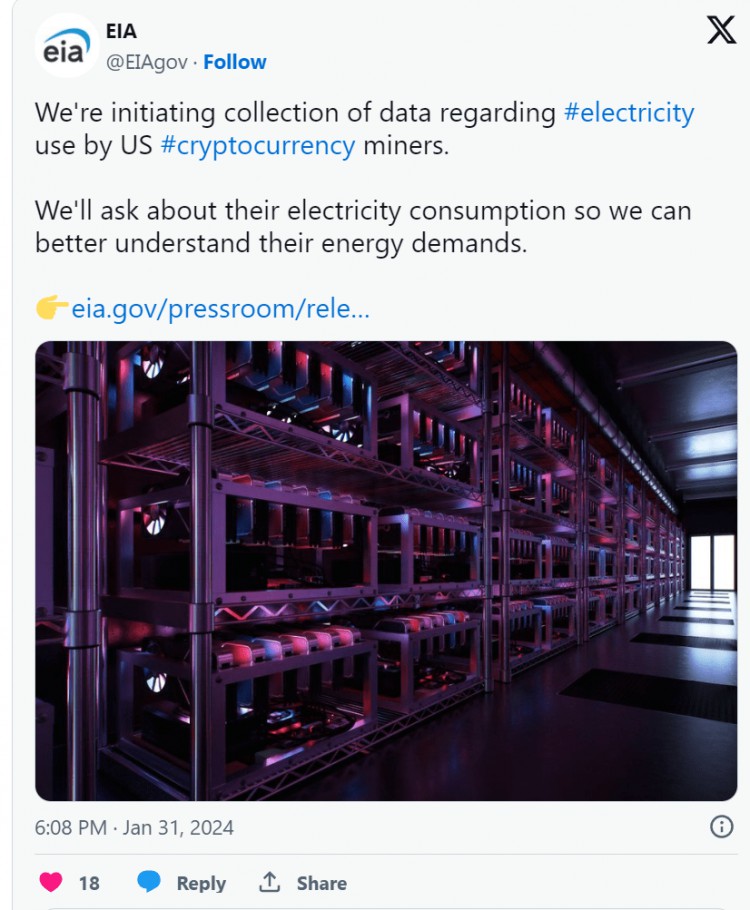Open the EIA profile avatar logo
750x910 pixels.
[67, 46]
